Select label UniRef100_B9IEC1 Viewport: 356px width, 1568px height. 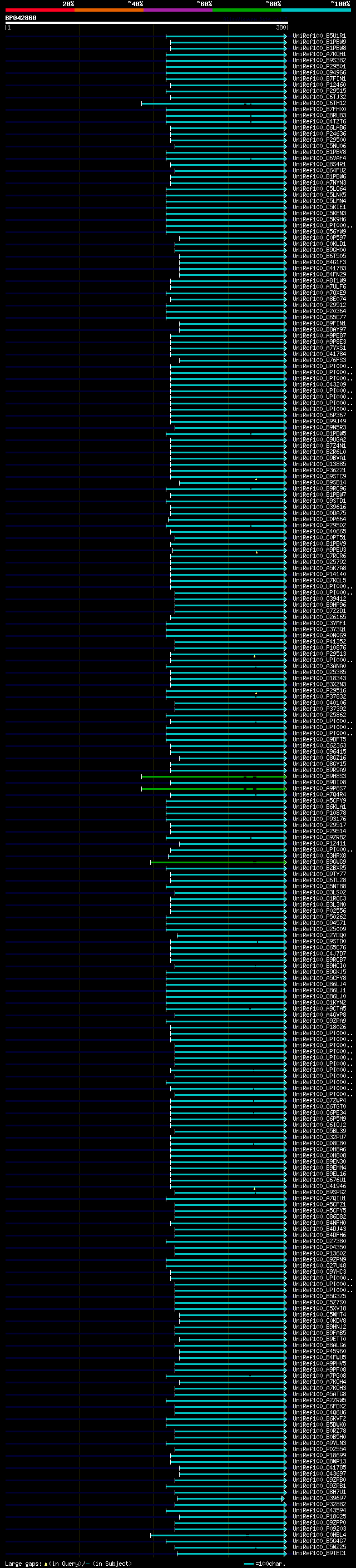319,1553
